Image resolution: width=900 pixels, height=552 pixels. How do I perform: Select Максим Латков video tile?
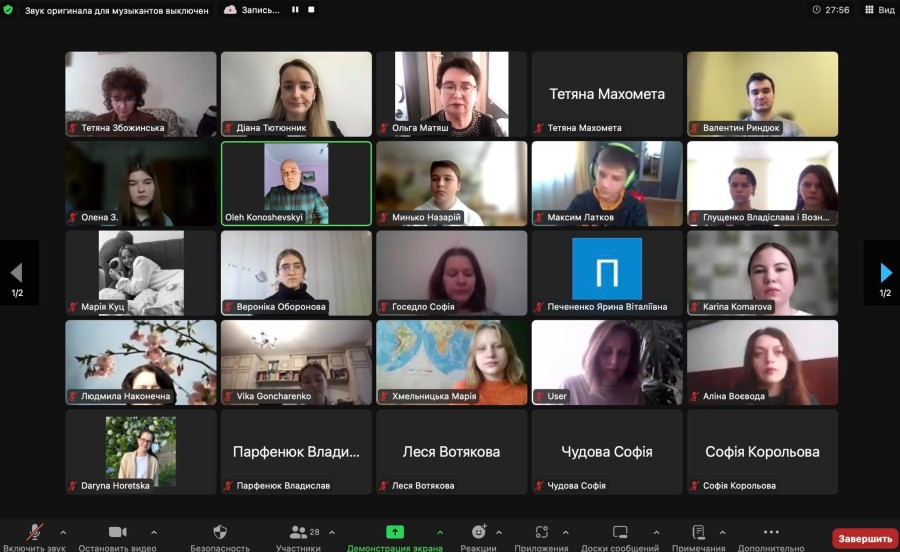[607, 184]
